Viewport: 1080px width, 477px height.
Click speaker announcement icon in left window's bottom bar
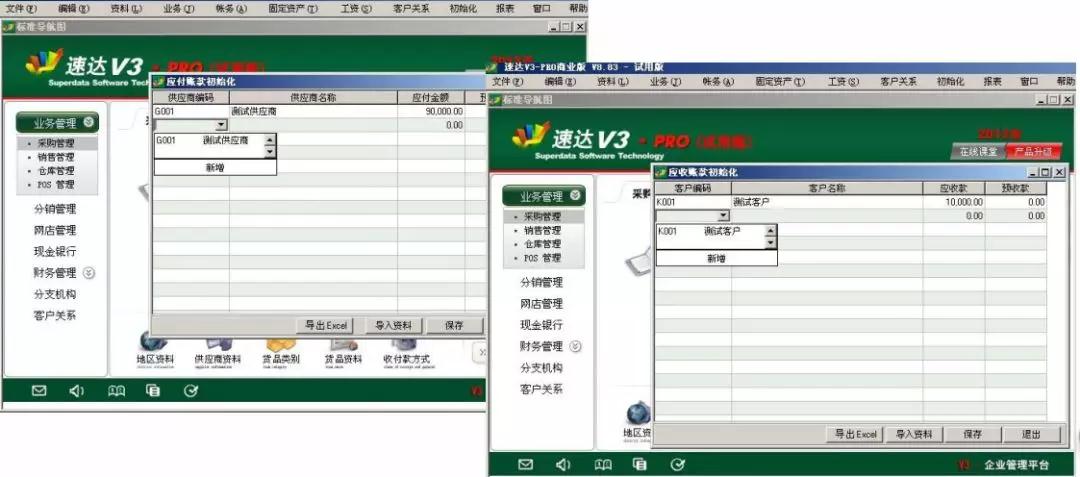coord(76,391)
